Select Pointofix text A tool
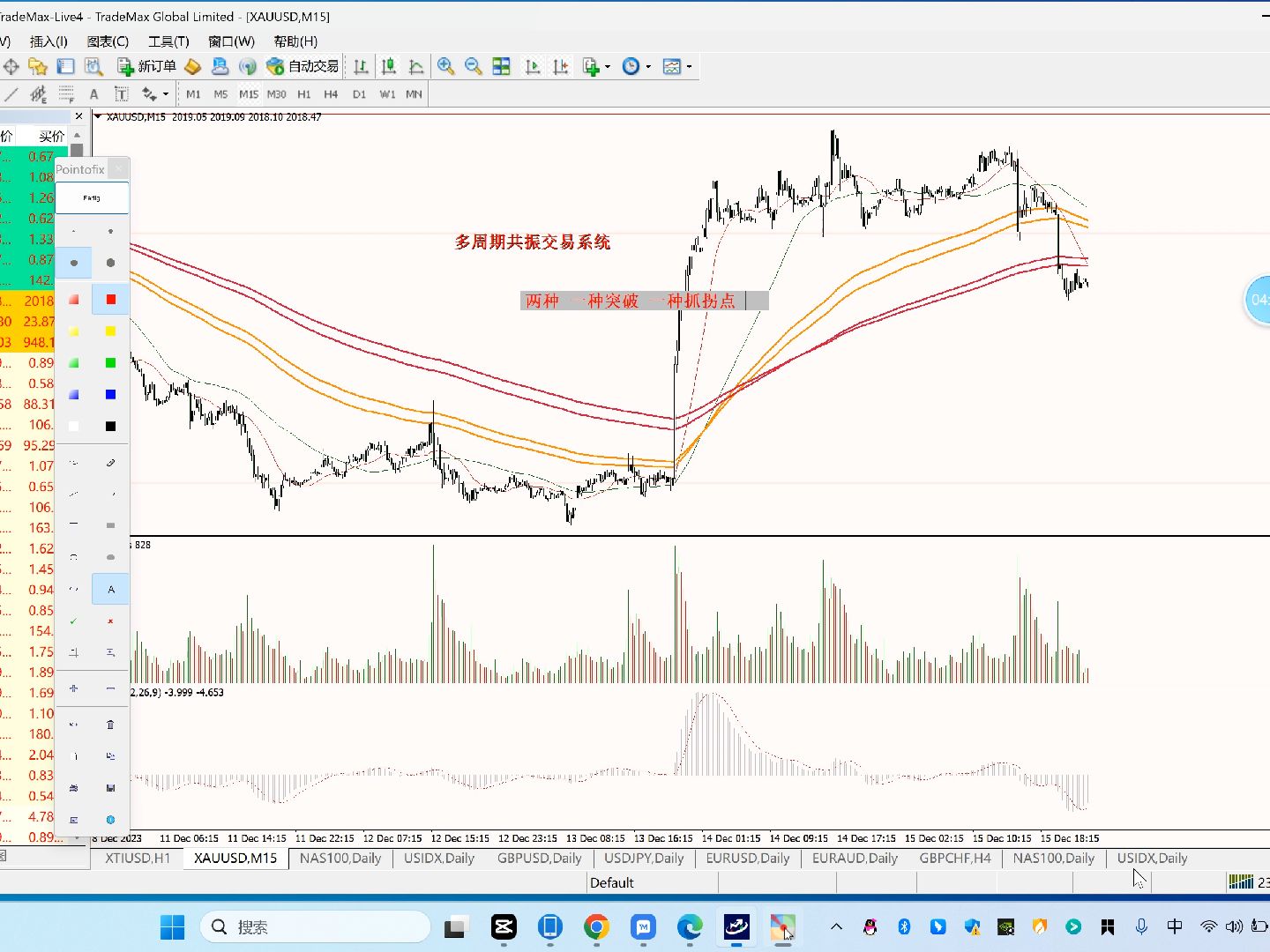This screenshot has height=952, width=1270. coord(110,589)
